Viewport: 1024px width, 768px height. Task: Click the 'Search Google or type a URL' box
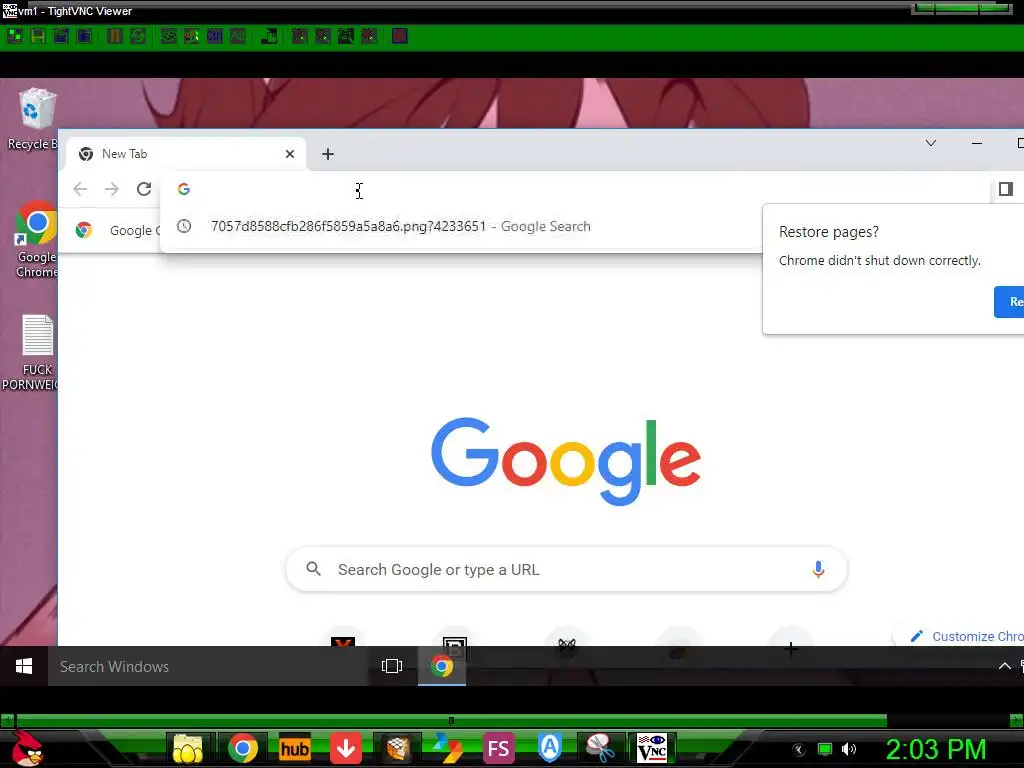tap(566, 569)
